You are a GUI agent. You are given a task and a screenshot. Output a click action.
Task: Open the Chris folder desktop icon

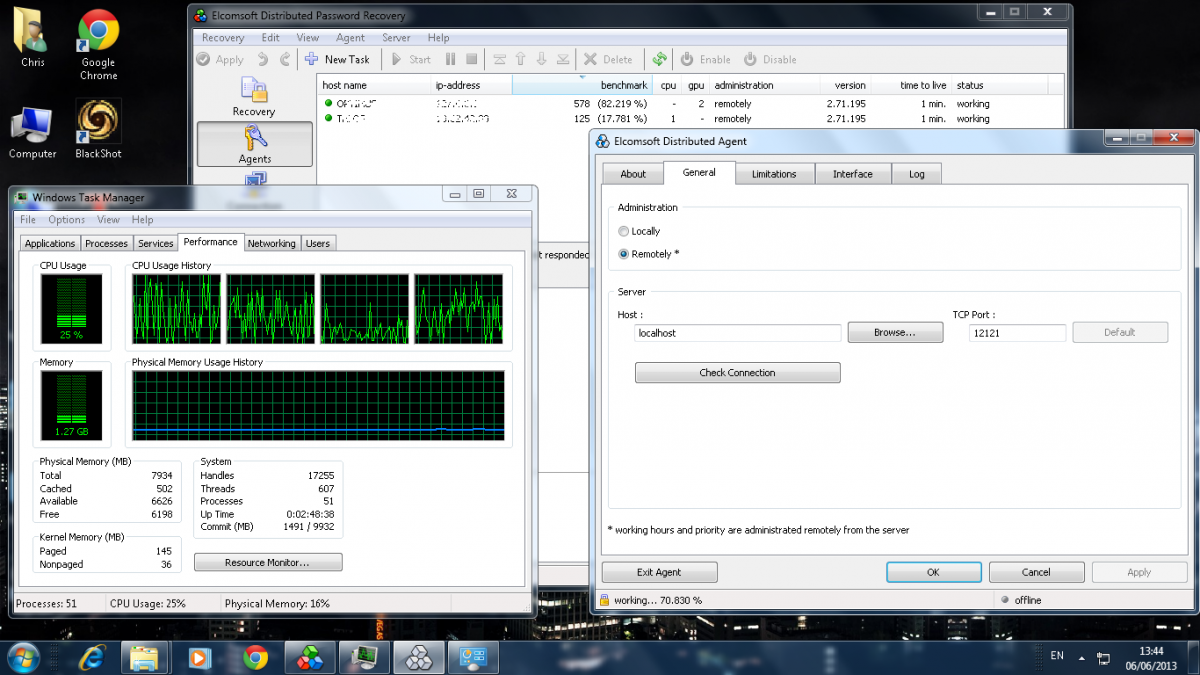click(33, 37)
